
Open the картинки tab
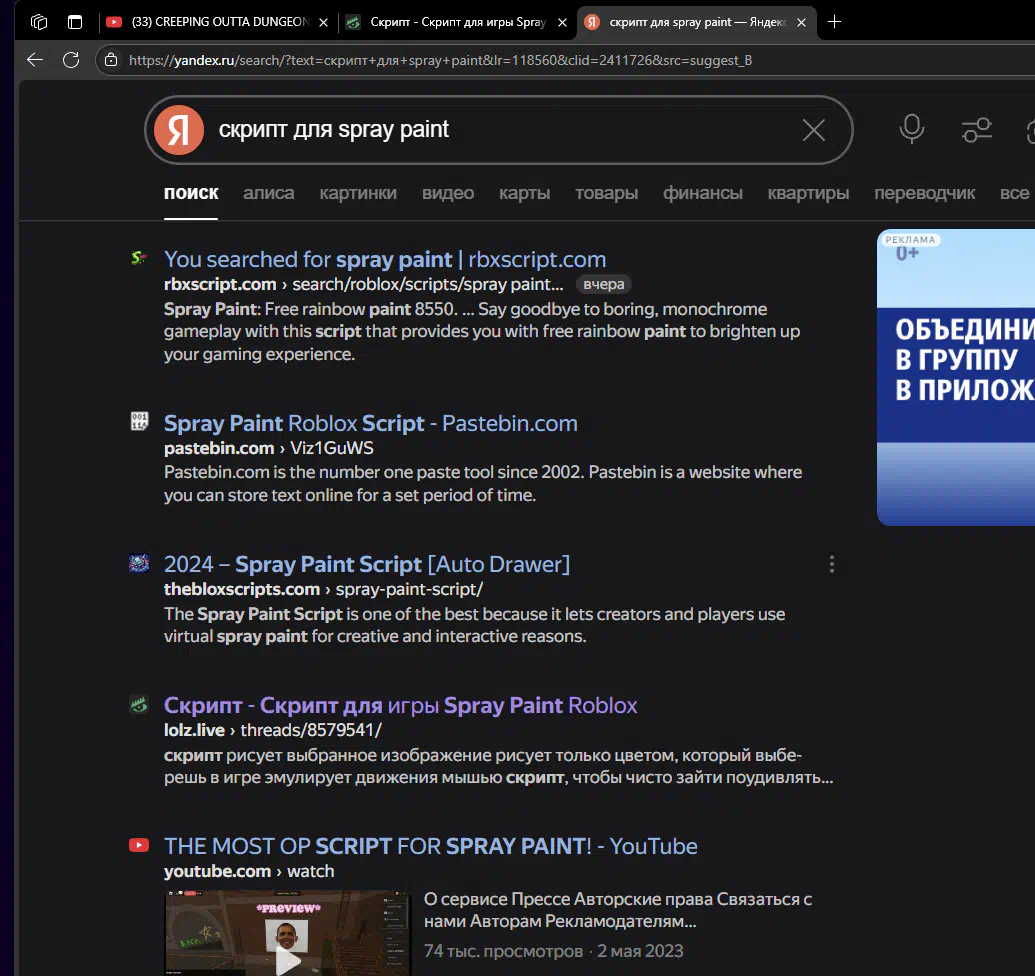pyautogui.click(x=358, y=193)
